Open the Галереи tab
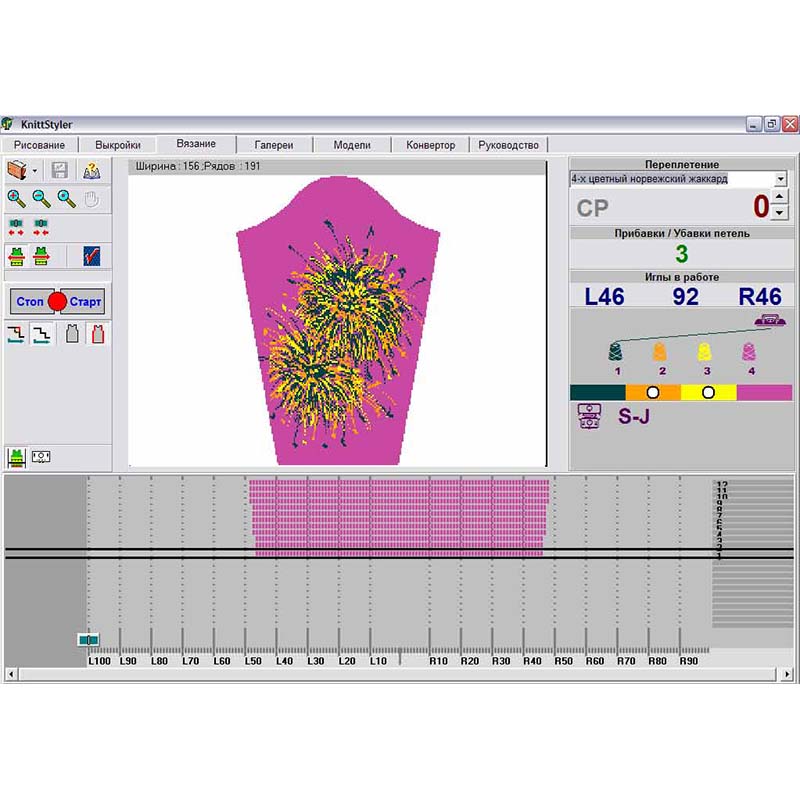This screenshot has height=800, width=800. click(x=274, y=145)
